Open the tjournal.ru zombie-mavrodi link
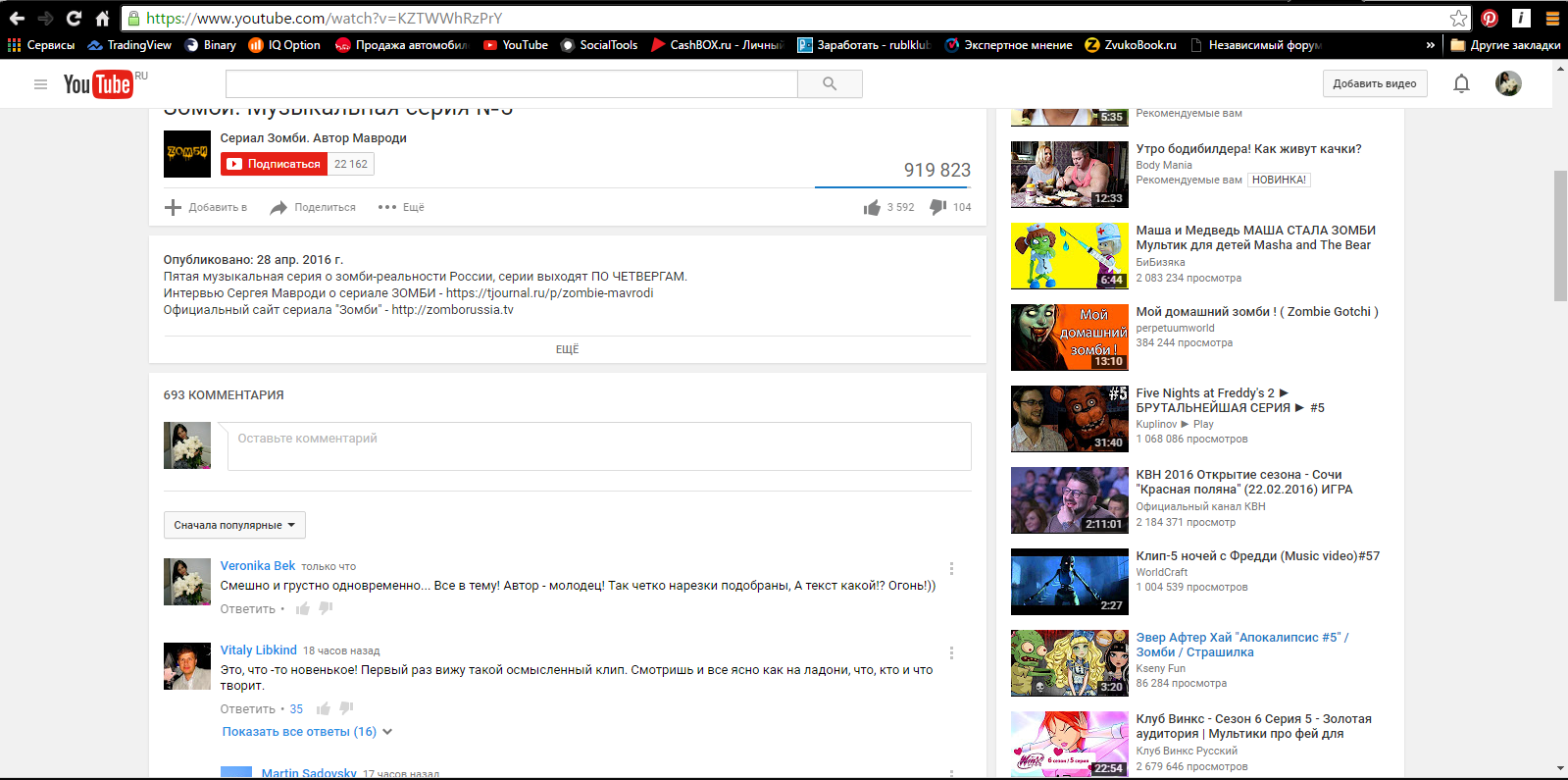This screenshot has width=1568, height=780. pos(549,293)
